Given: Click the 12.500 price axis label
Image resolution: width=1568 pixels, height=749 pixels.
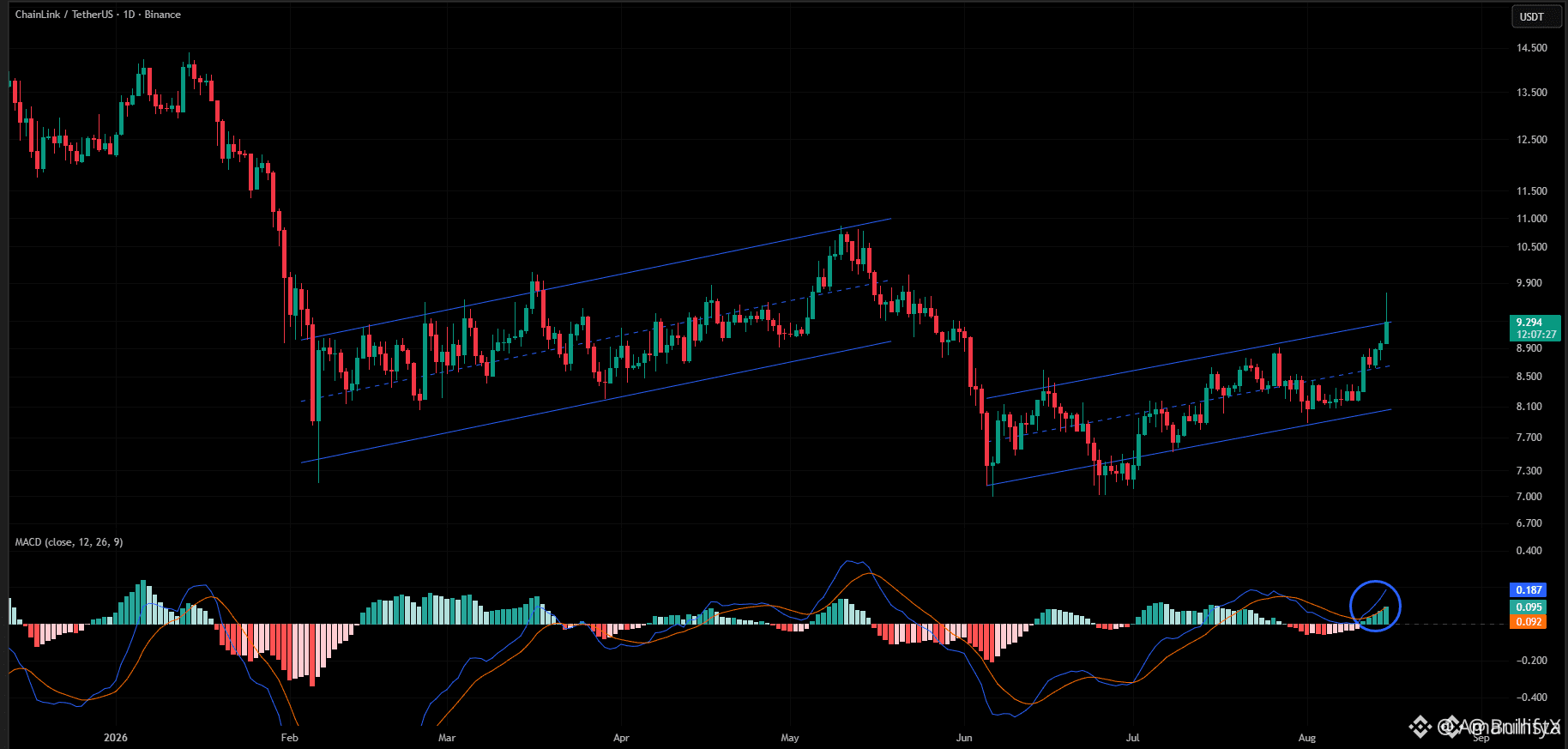Looking at the screenshot, I should [1532, 140].
